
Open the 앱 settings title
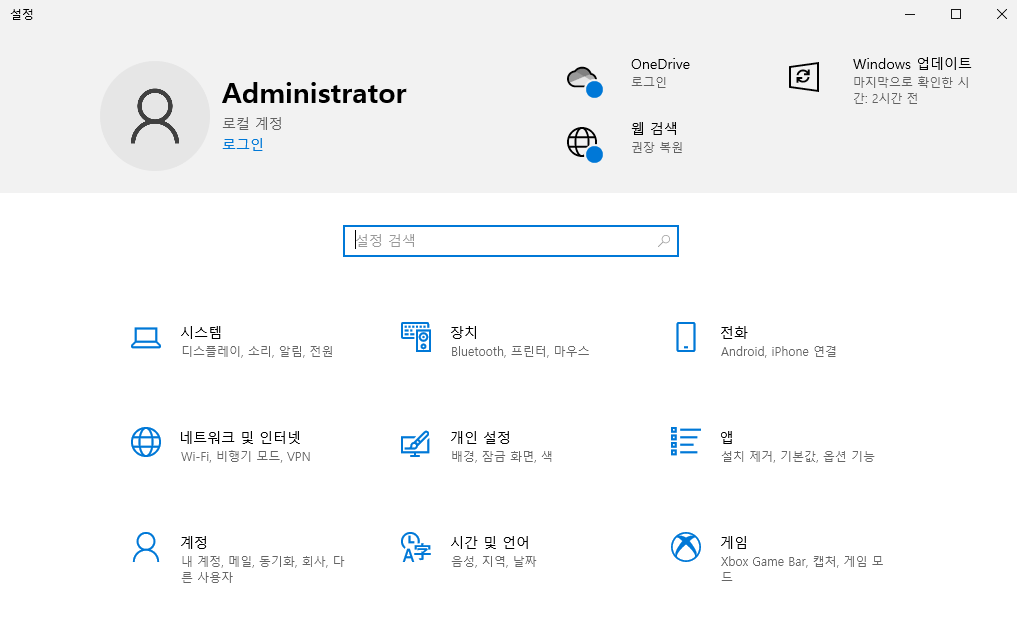(727, 438)
